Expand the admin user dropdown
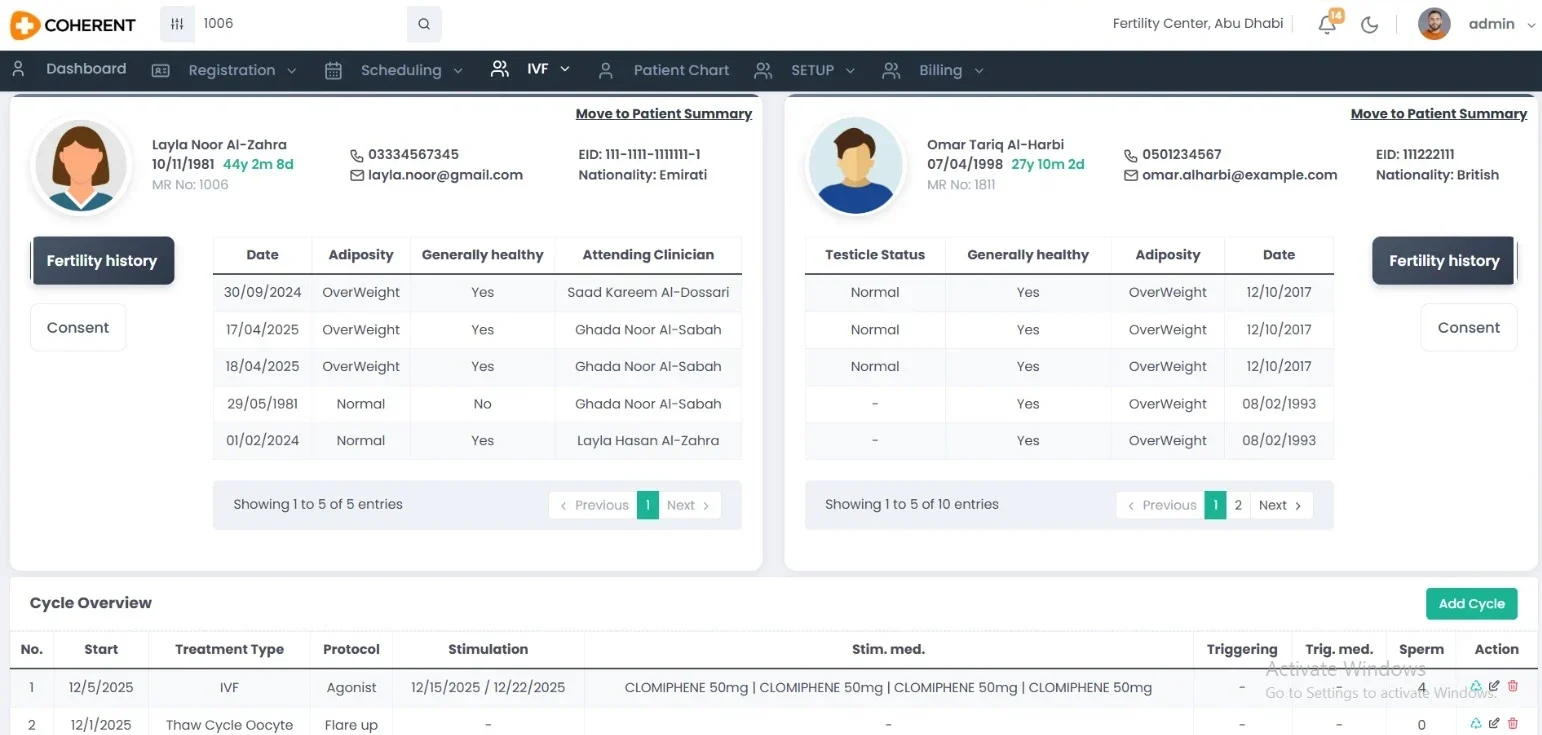The image size is (1542, 735). point(1530,26)
